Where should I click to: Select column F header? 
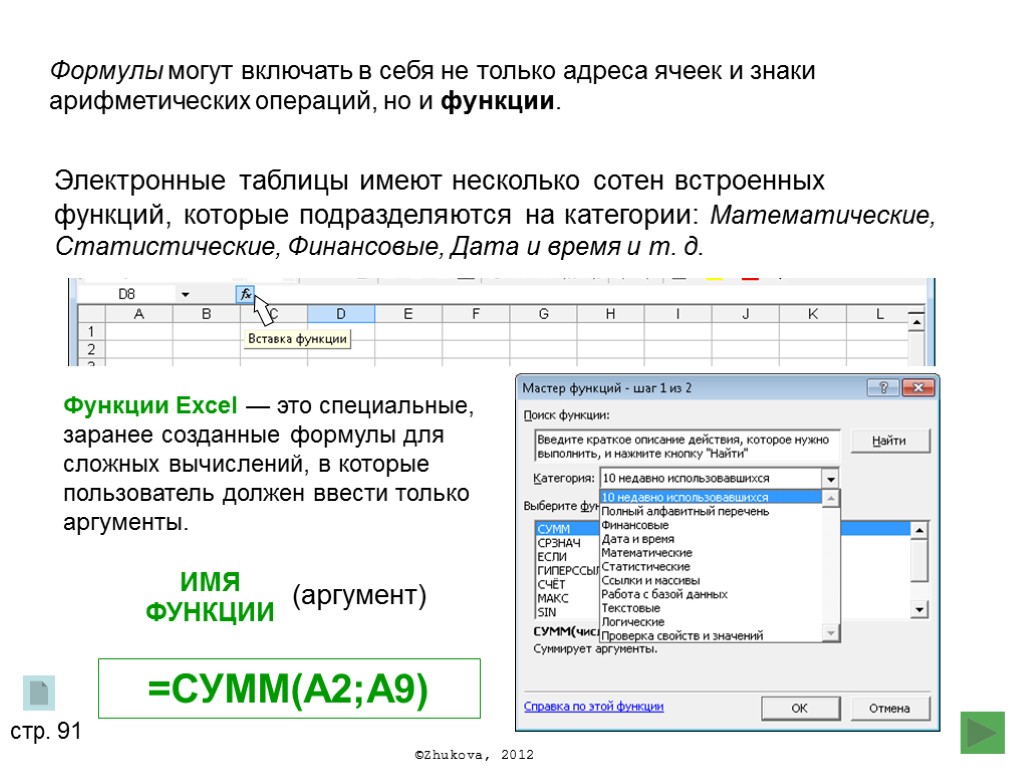(475, 314)
